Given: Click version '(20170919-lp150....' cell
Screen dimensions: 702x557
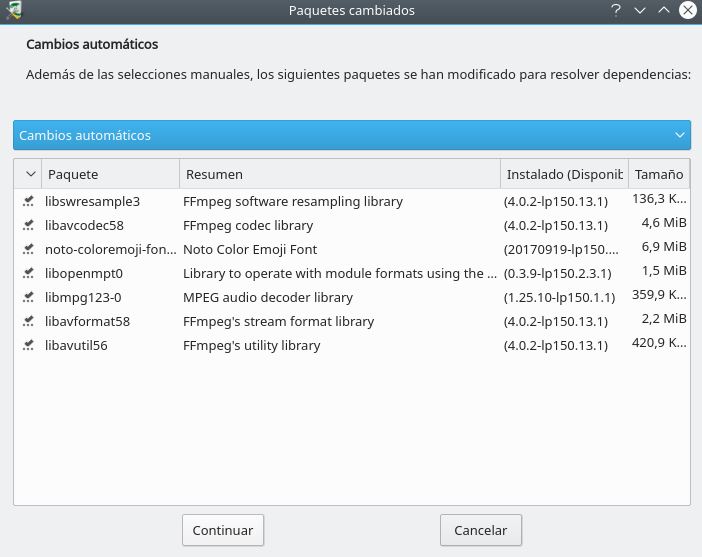Looking at the screenshot, I should (x=561, y=249).
